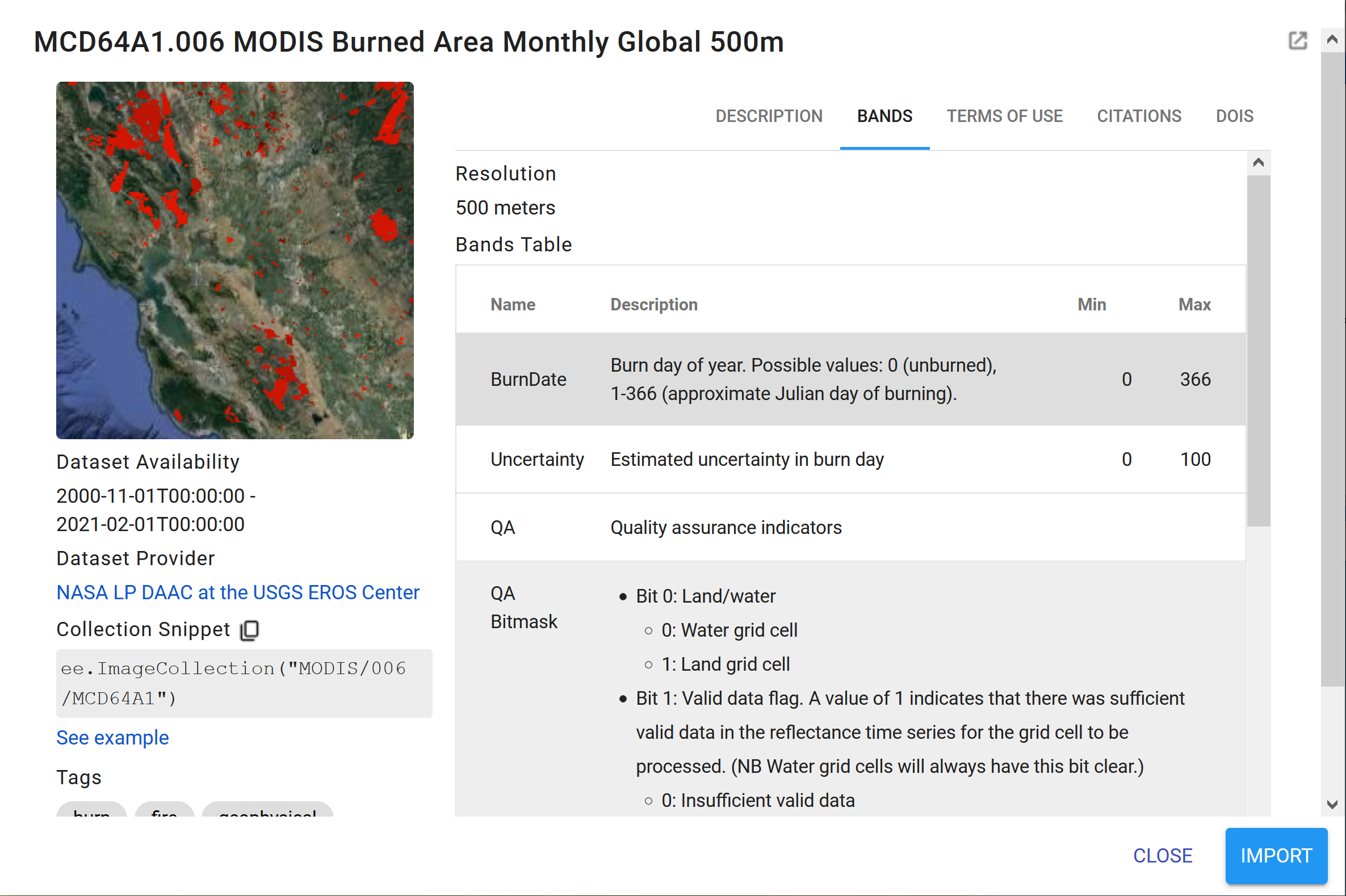
Task: Switch to the Description tab
Action: 768,116
